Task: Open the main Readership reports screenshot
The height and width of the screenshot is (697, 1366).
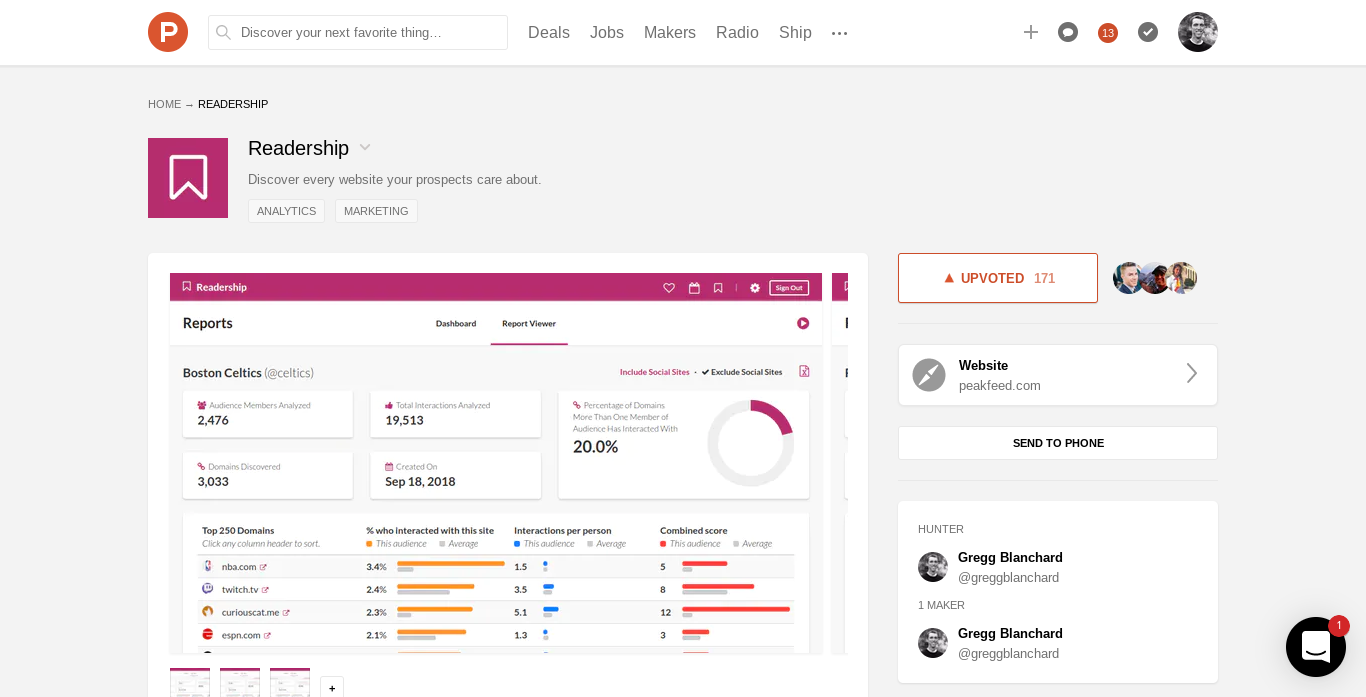Action: tap(496, 463)
